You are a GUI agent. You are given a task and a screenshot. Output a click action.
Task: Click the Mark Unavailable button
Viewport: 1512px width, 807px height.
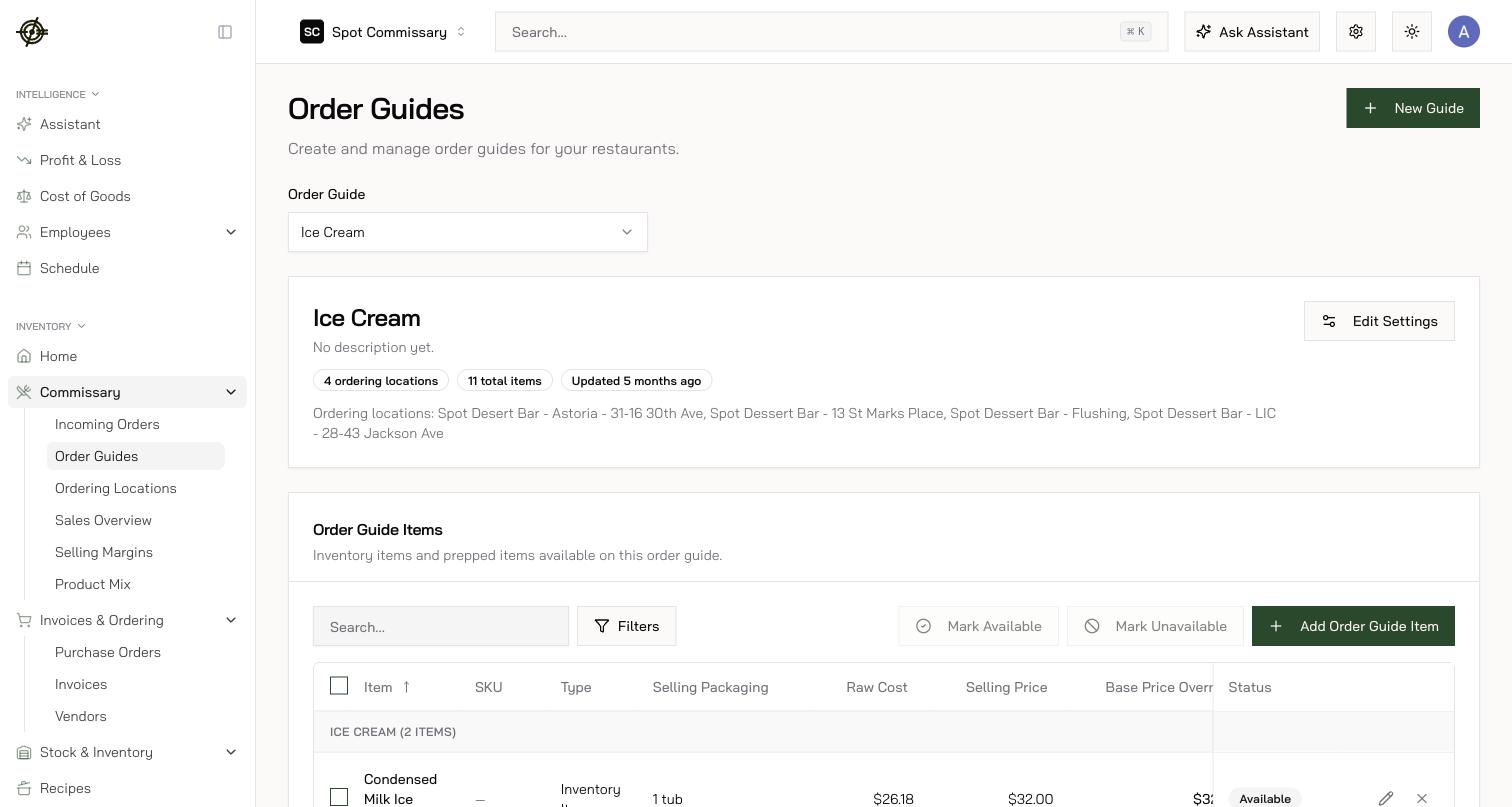1155,626
